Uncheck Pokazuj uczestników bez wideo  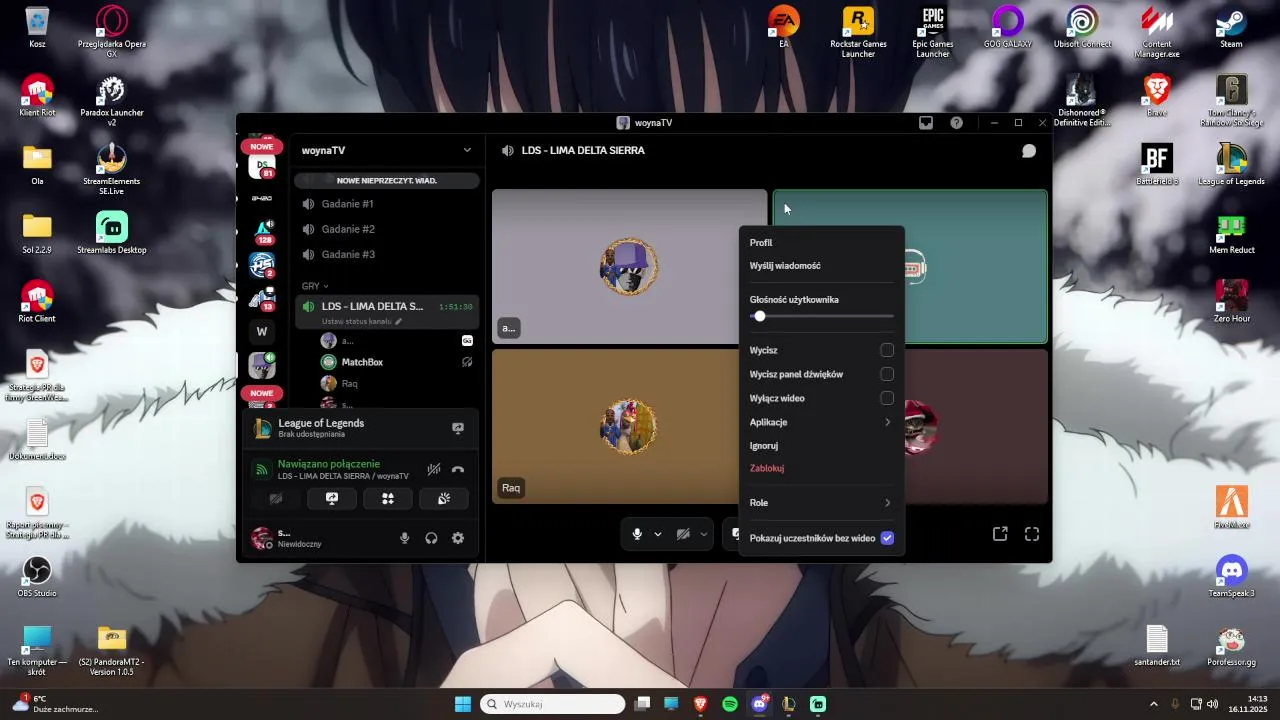tap(887, 538)
